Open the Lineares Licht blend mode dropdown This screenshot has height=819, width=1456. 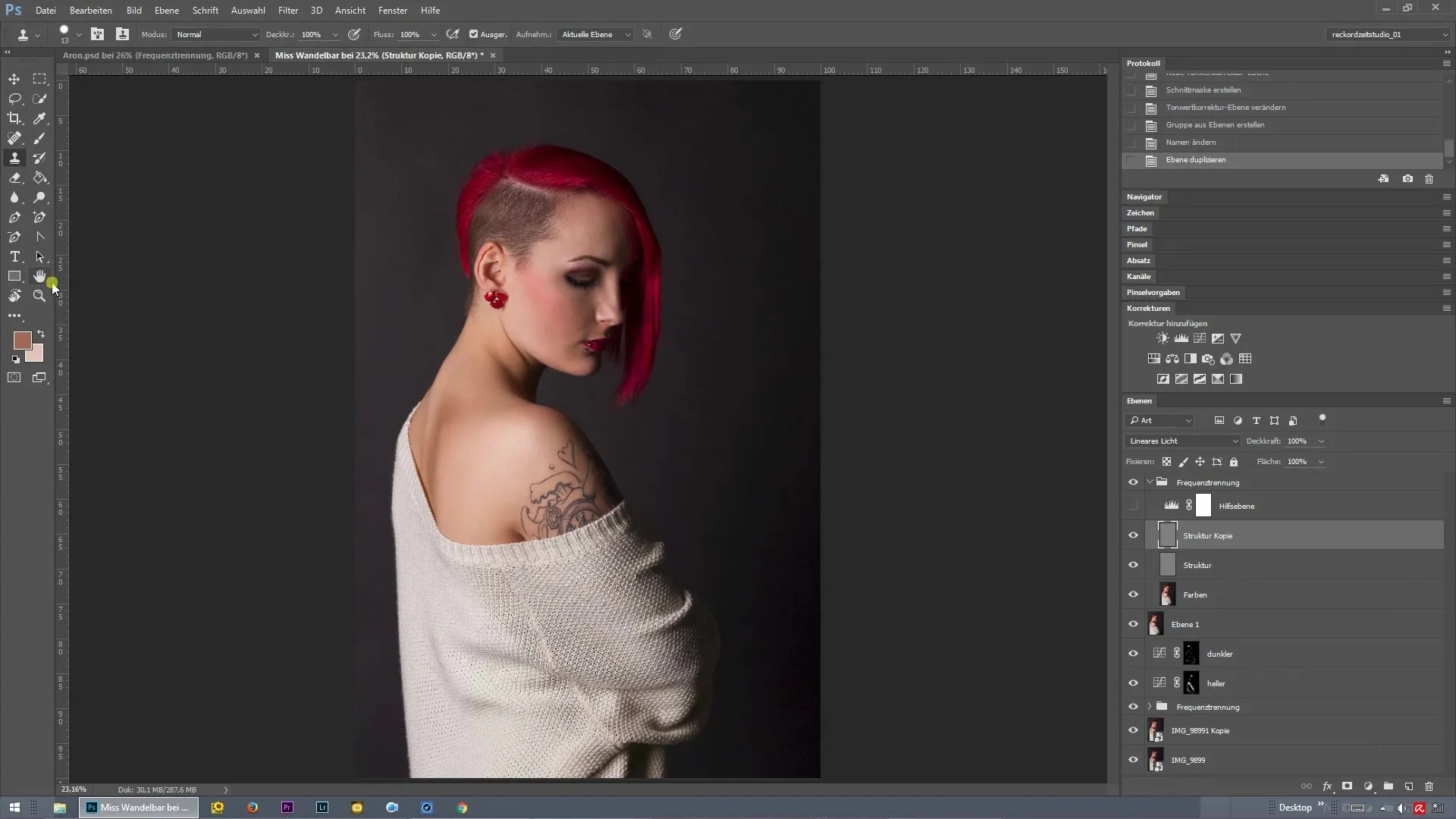1182,441
